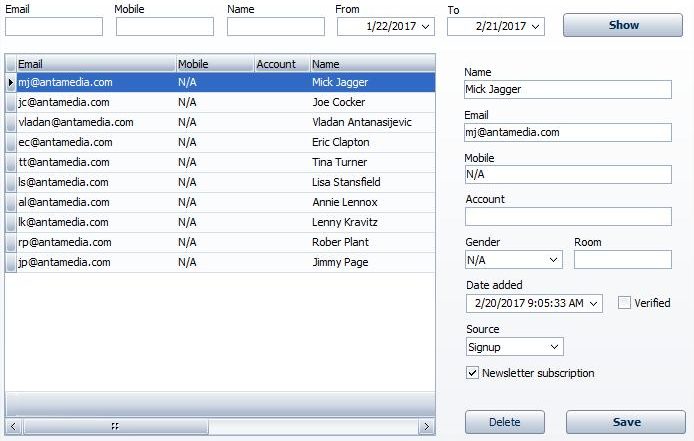Expand the Gender dropdown
Viewport: 694px width, 441px height.
tap(553, 260)
